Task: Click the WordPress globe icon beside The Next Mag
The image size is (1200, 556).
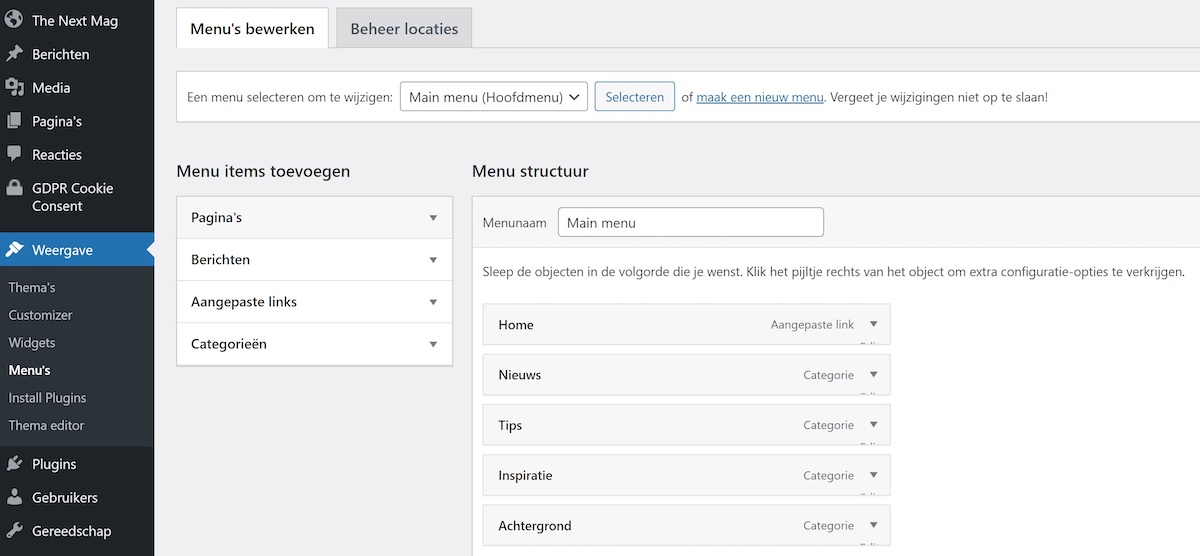Action: pyautogui.click(x=14, y=20)
